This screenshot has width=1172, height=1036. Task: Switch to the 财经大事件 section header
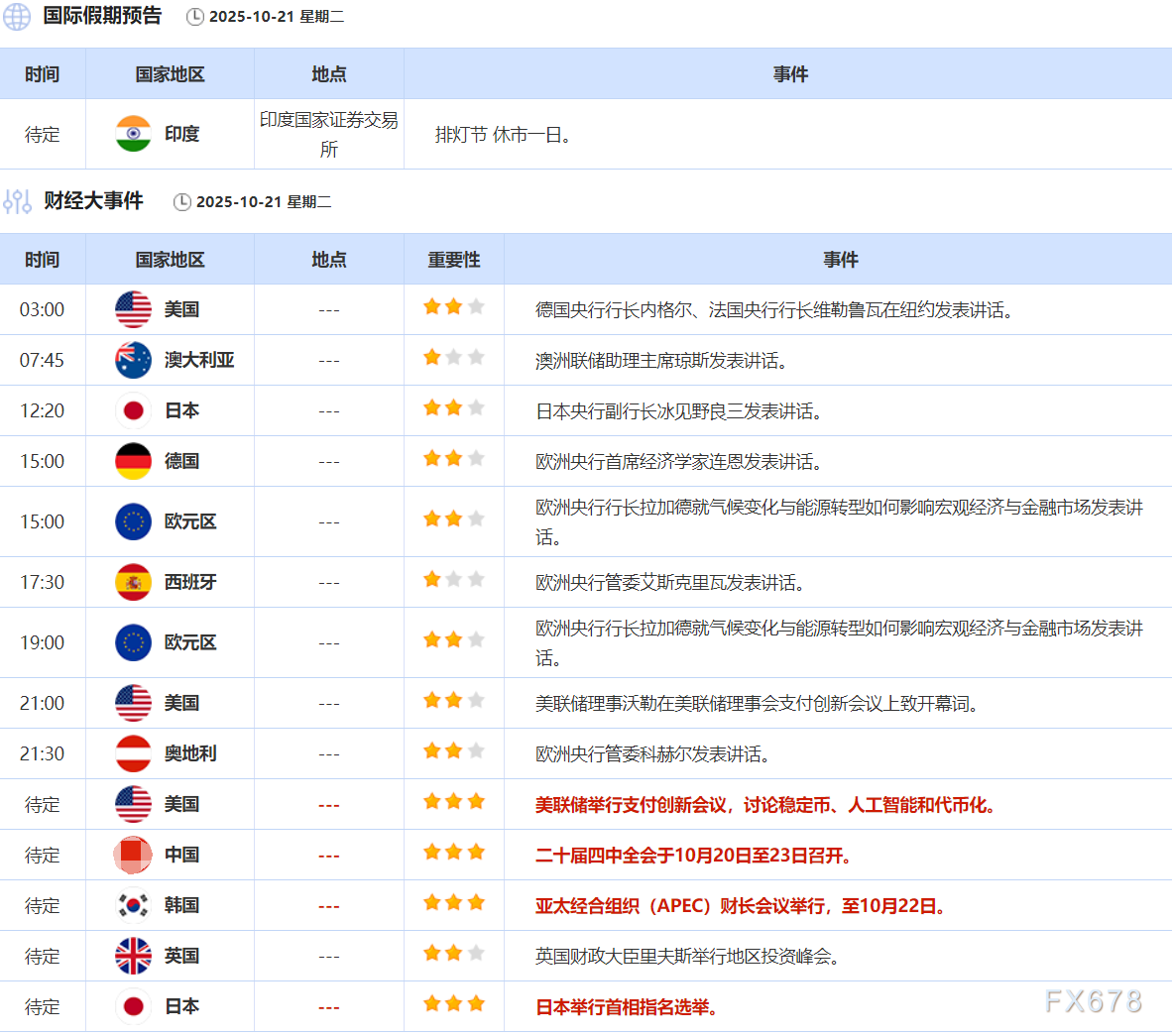tap(93, 200)
